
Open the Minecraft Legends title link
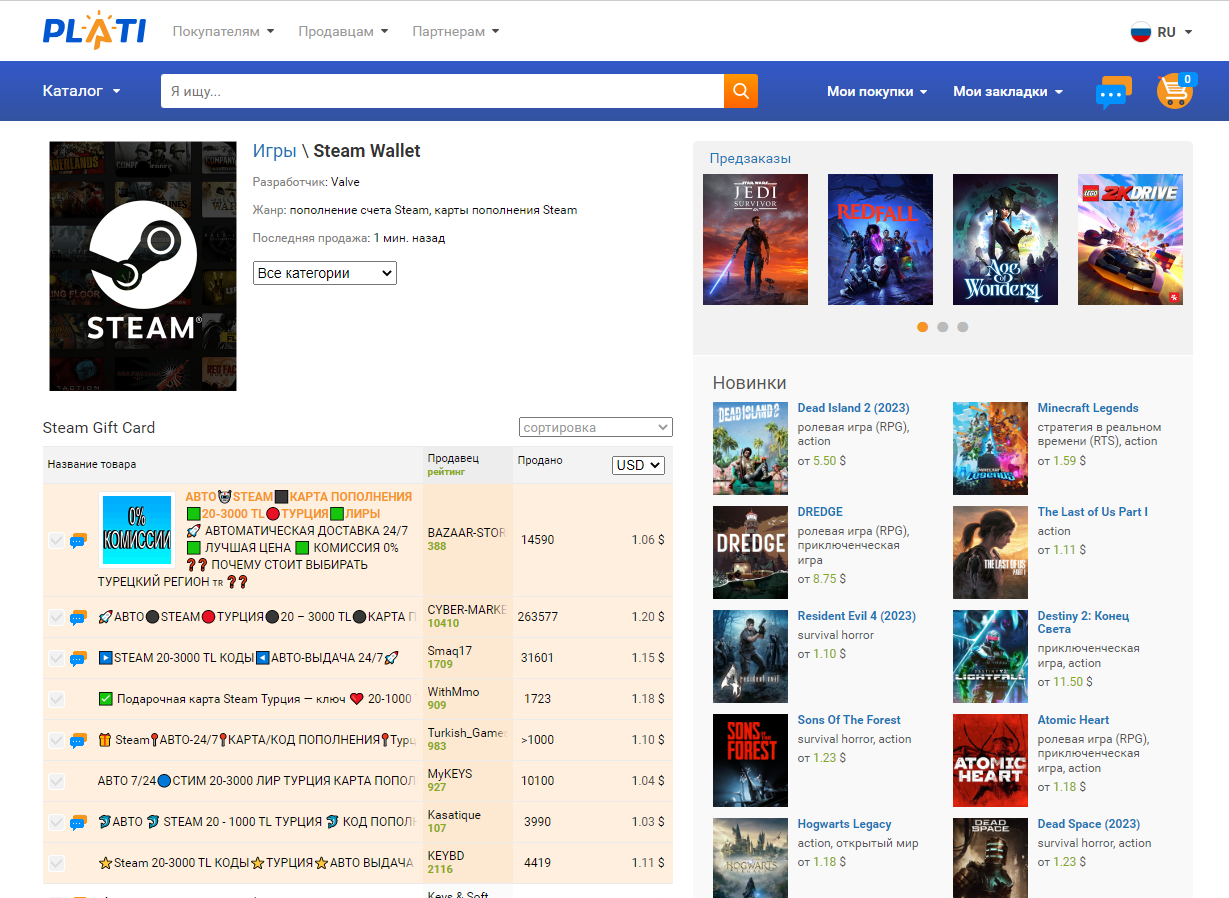pos(1088,408)
